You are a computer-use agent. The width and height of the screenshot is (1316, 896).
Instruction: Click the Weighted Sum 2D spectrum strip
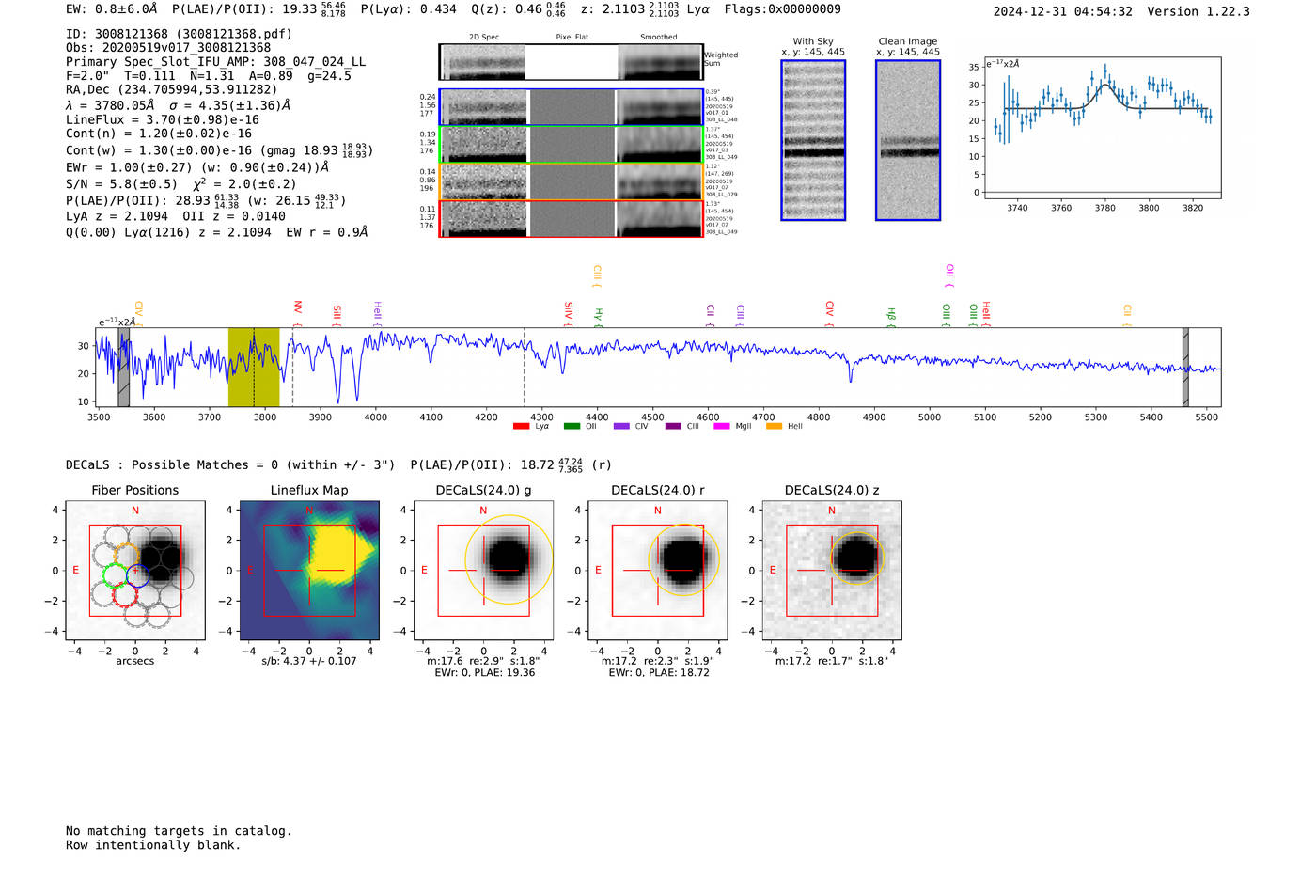571,62
